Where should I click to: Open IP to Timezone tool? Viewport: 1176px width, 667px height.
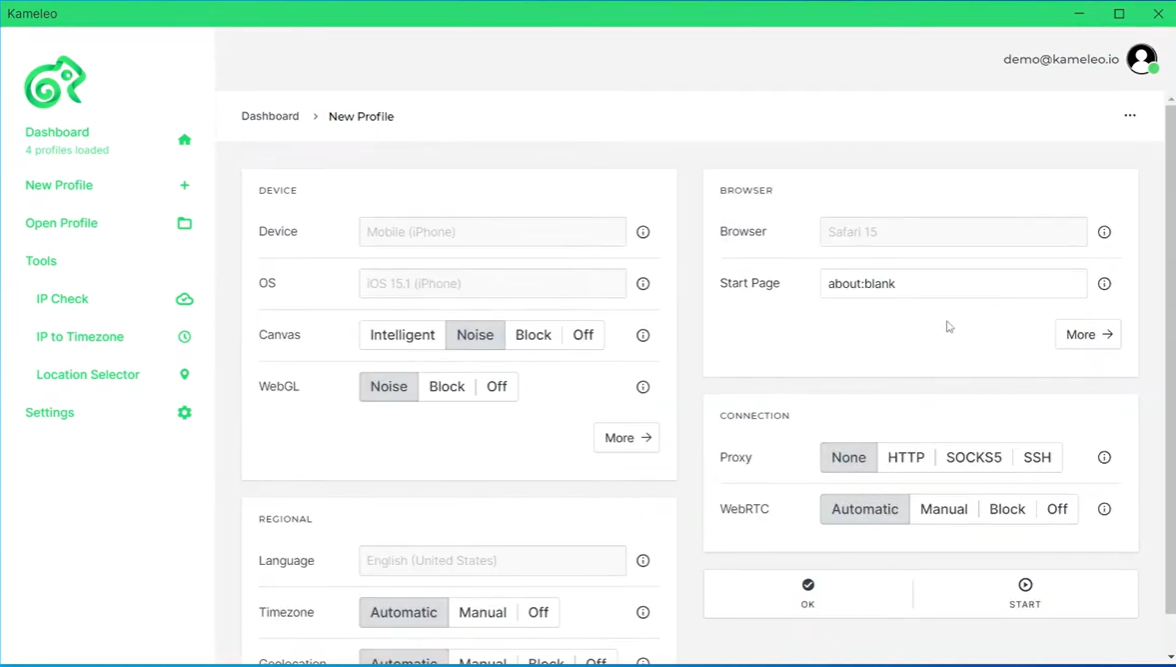[x=80, y=337]
